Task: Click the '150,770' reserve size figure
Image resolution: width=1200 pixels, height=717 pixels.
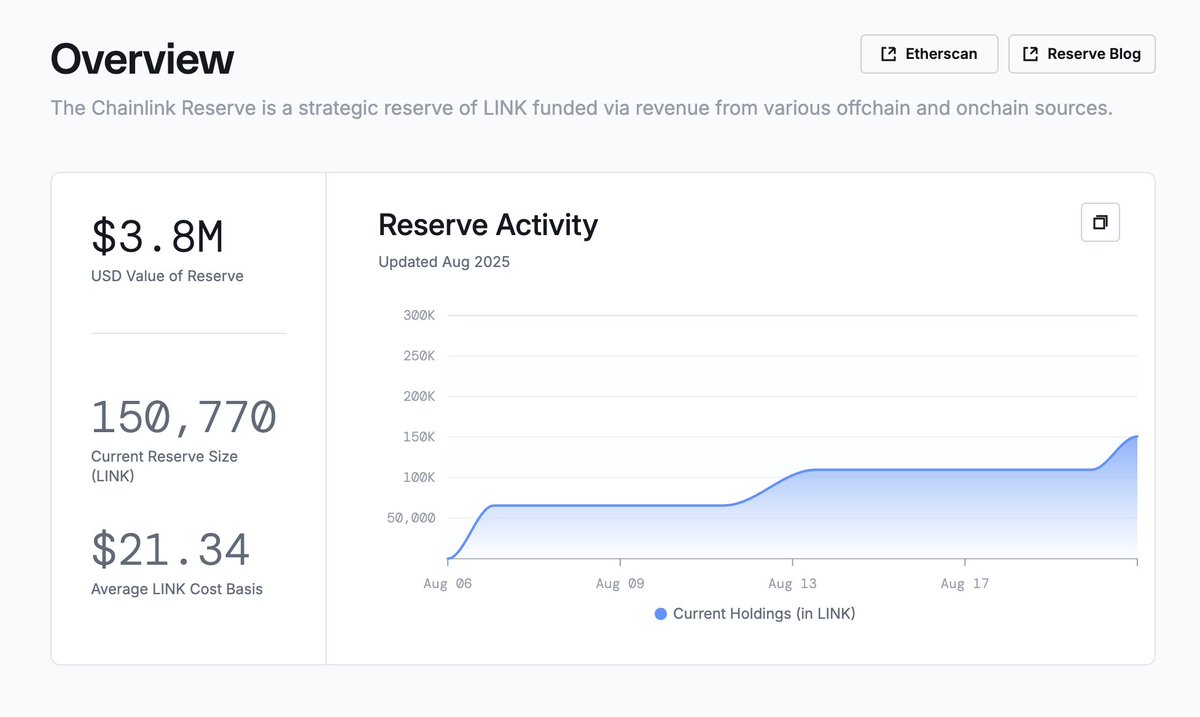Action: coord(183,417)
